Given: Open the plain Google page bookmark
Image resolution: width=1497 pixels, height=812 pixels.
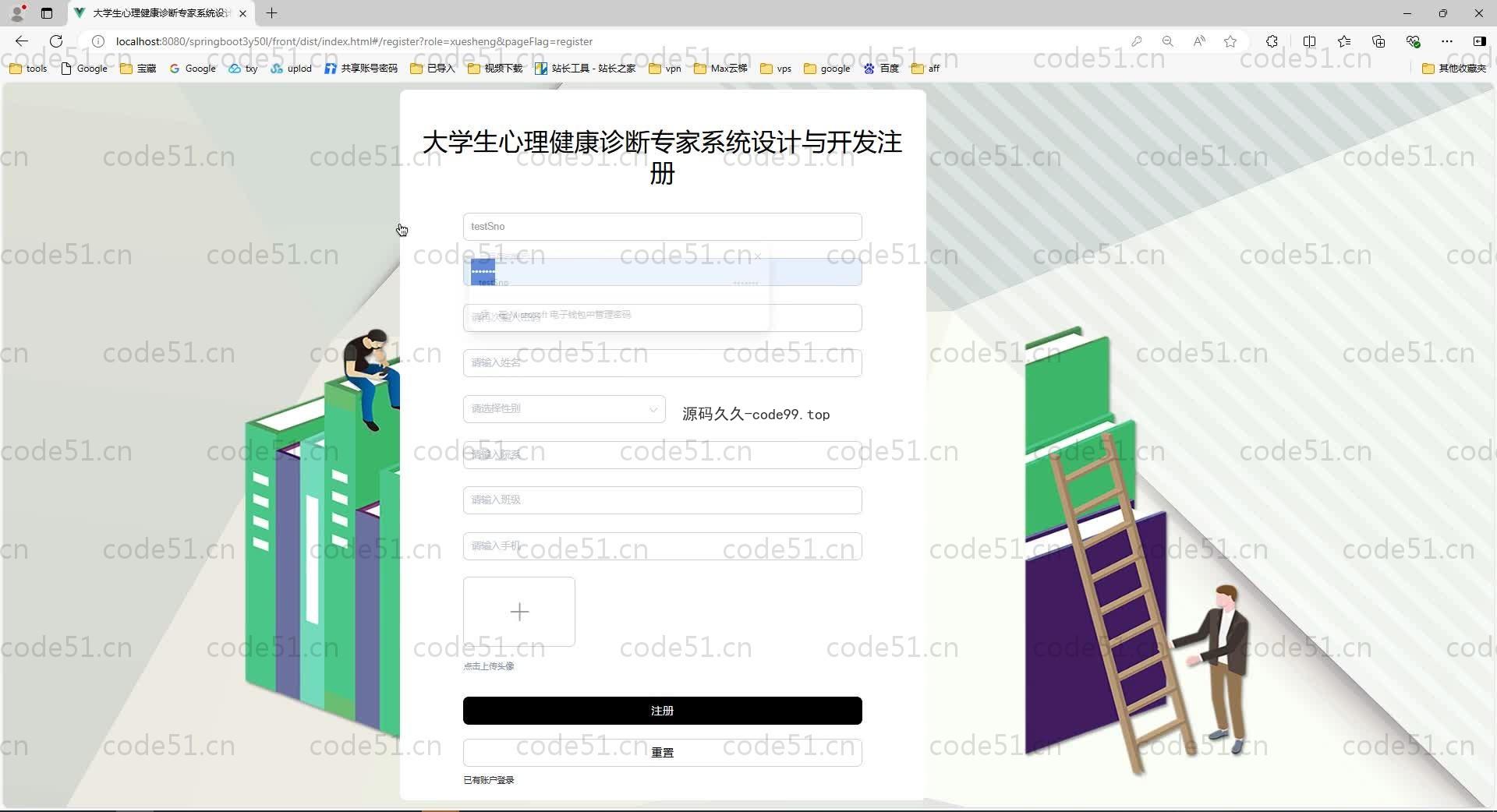Looking at the screenshot, I should click(x=84, y=69).
